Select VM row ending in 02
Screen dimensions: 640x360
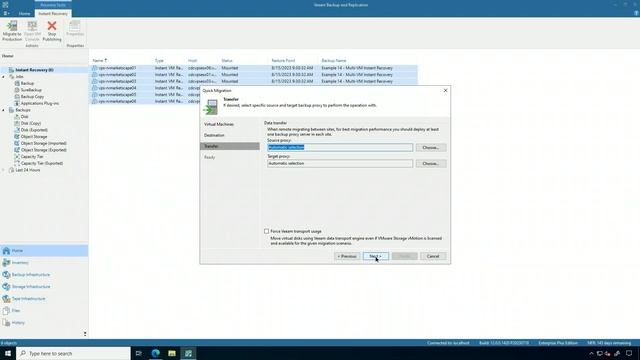click(253, 75)
